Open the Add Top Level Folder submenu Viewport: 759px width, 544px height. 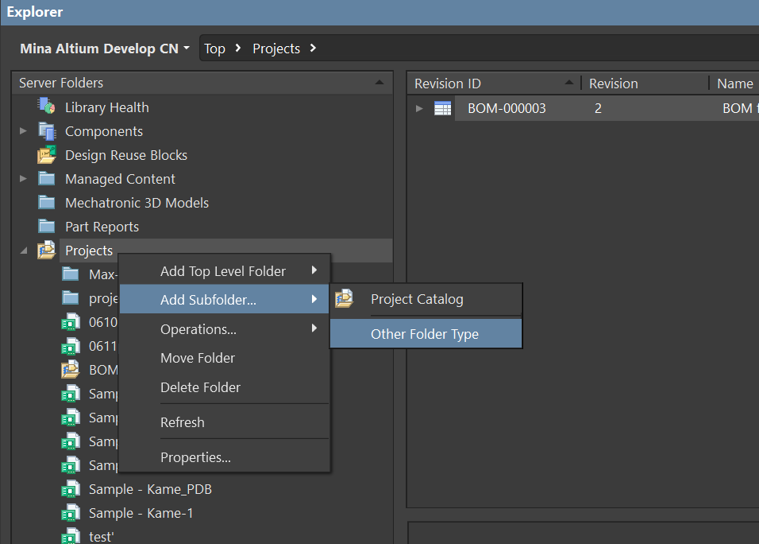[225, 271]
